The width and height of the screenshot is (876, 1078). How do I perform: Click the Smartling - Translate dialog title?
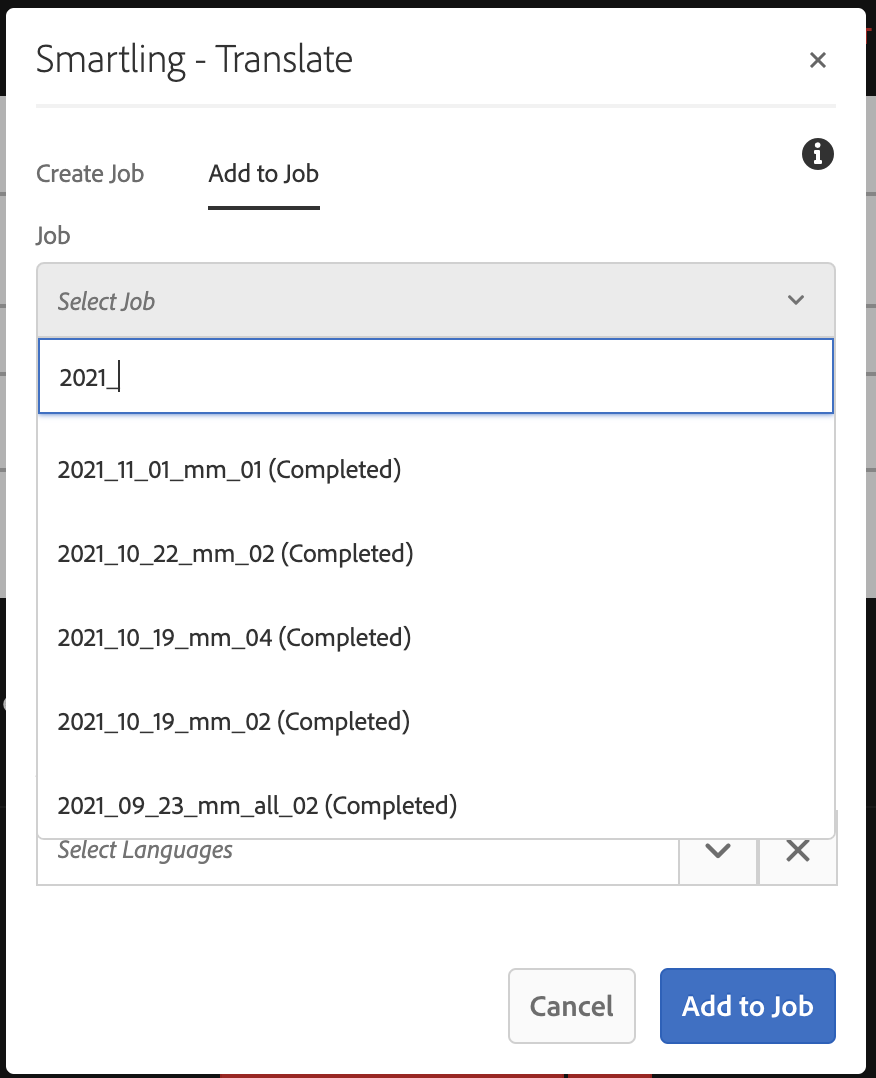point(194,60)
